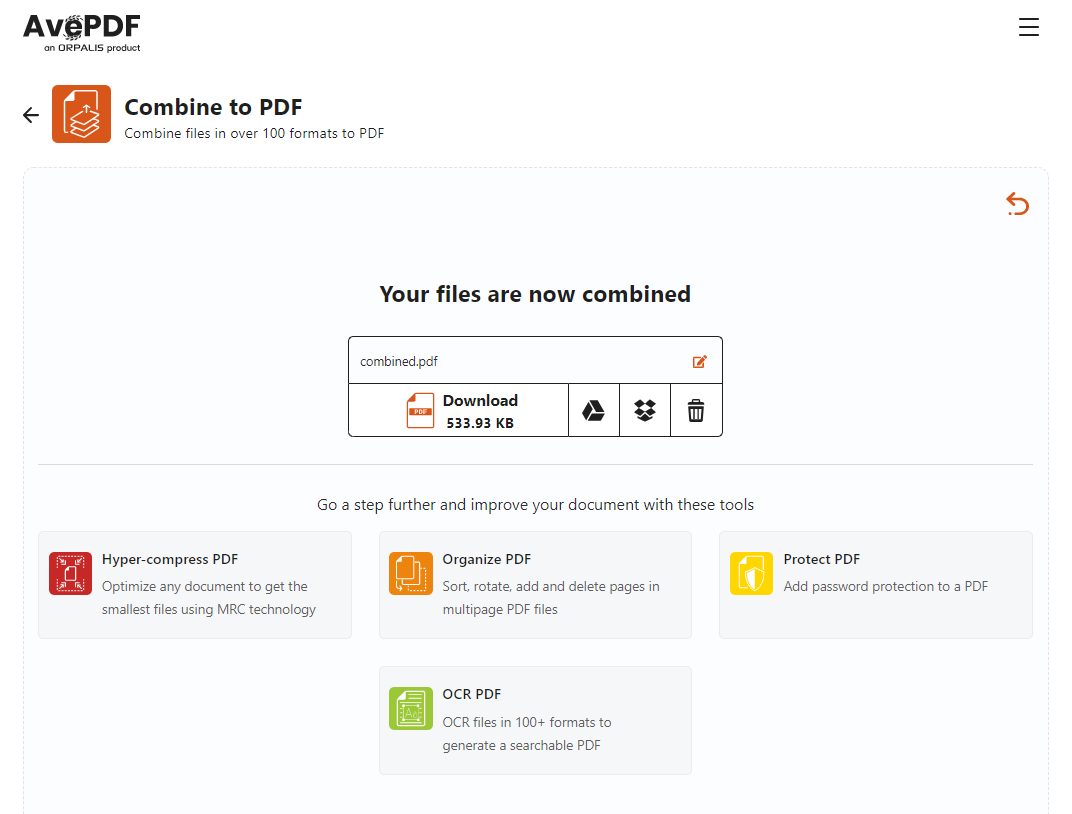Open the Hyper-compress PDF tool
1072x814 pixels.
coord(195,585)
